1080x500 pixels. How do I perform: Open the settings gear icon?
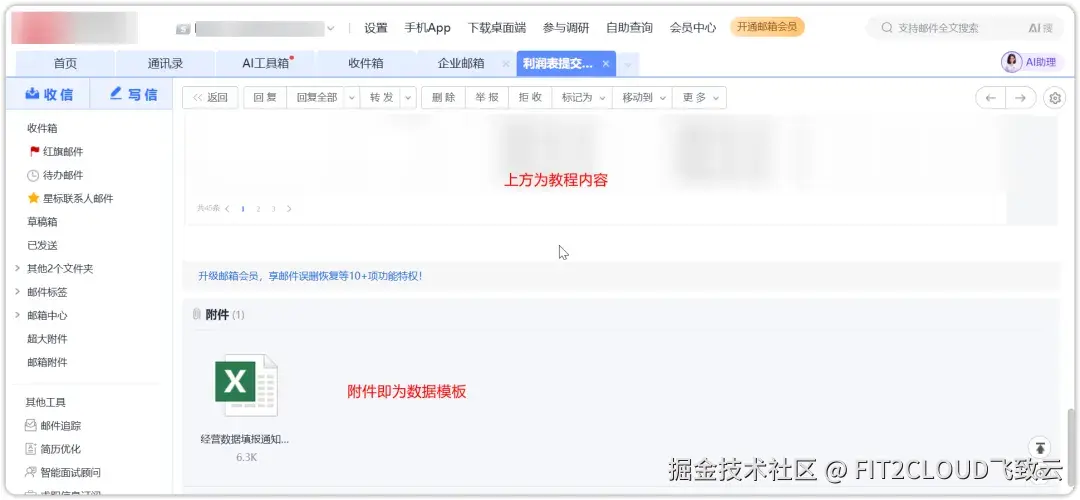[1055, 98]
